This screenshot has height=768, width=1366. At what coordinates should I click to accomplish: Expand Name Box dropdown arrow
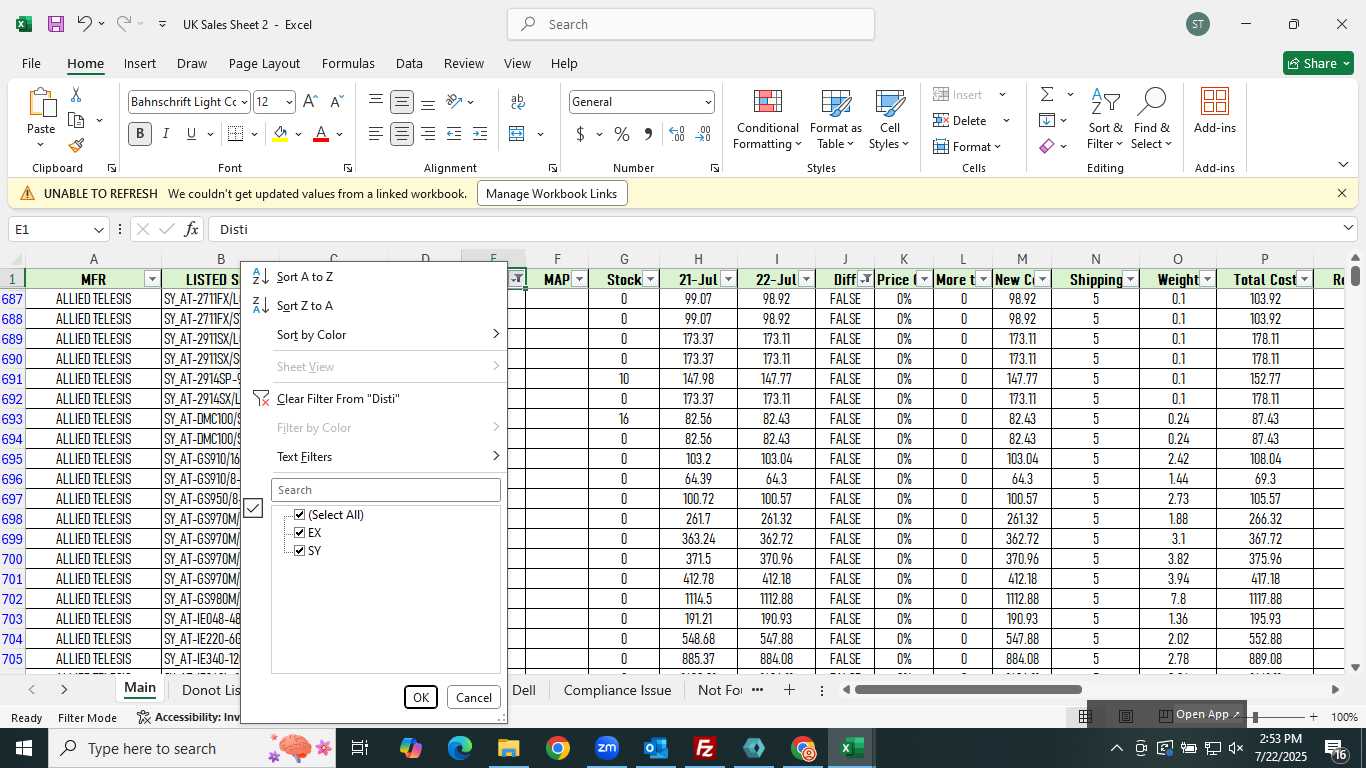(x=98, y=230)
